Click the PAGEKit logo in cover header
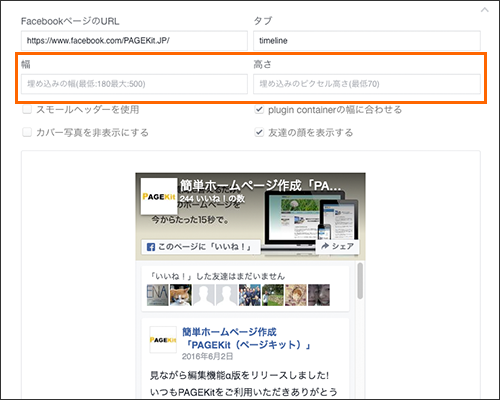Viewport: 500px width, 400px height. click(x=159, y=196)
